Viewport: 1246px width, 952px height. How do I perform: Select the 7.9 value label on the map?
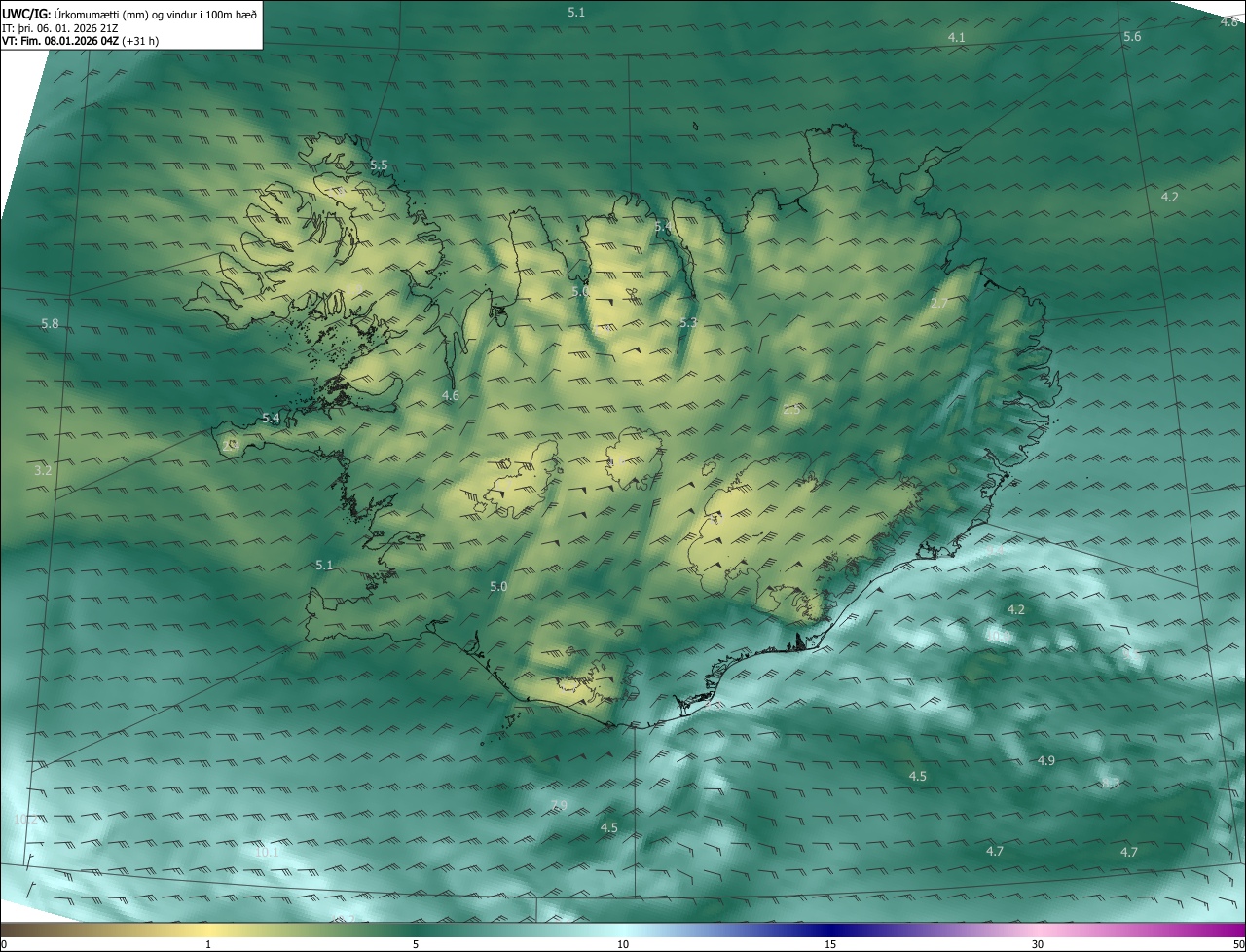558,805
